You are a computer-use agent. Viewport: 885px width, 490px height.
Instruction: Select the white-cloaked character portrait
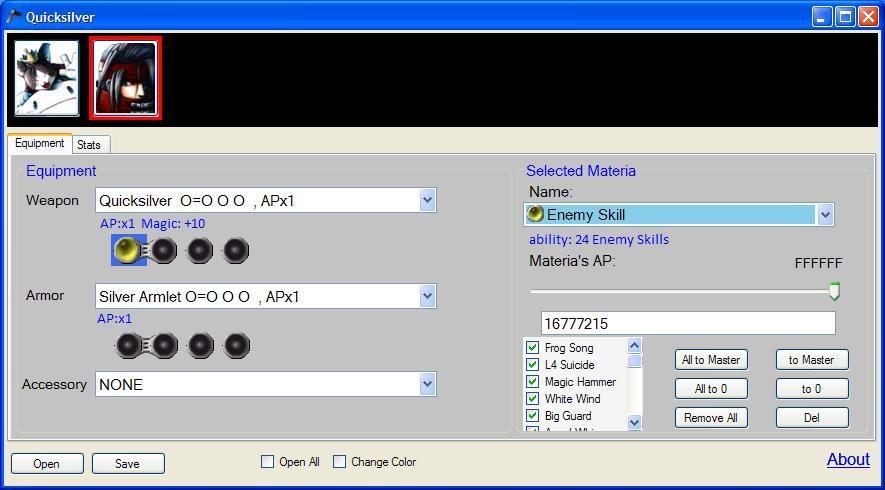coord(46,78)
